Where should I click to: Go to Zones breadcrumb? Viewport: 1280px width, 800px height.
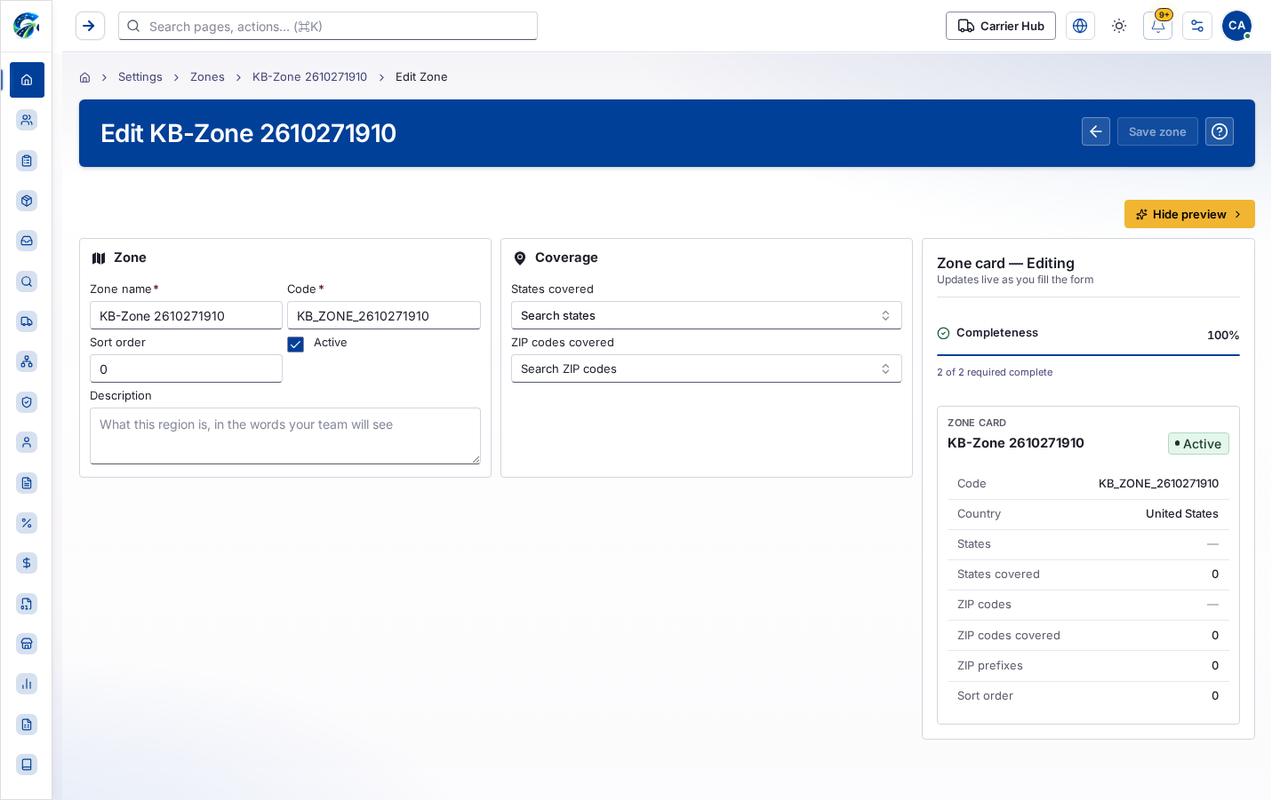(207, 77)
